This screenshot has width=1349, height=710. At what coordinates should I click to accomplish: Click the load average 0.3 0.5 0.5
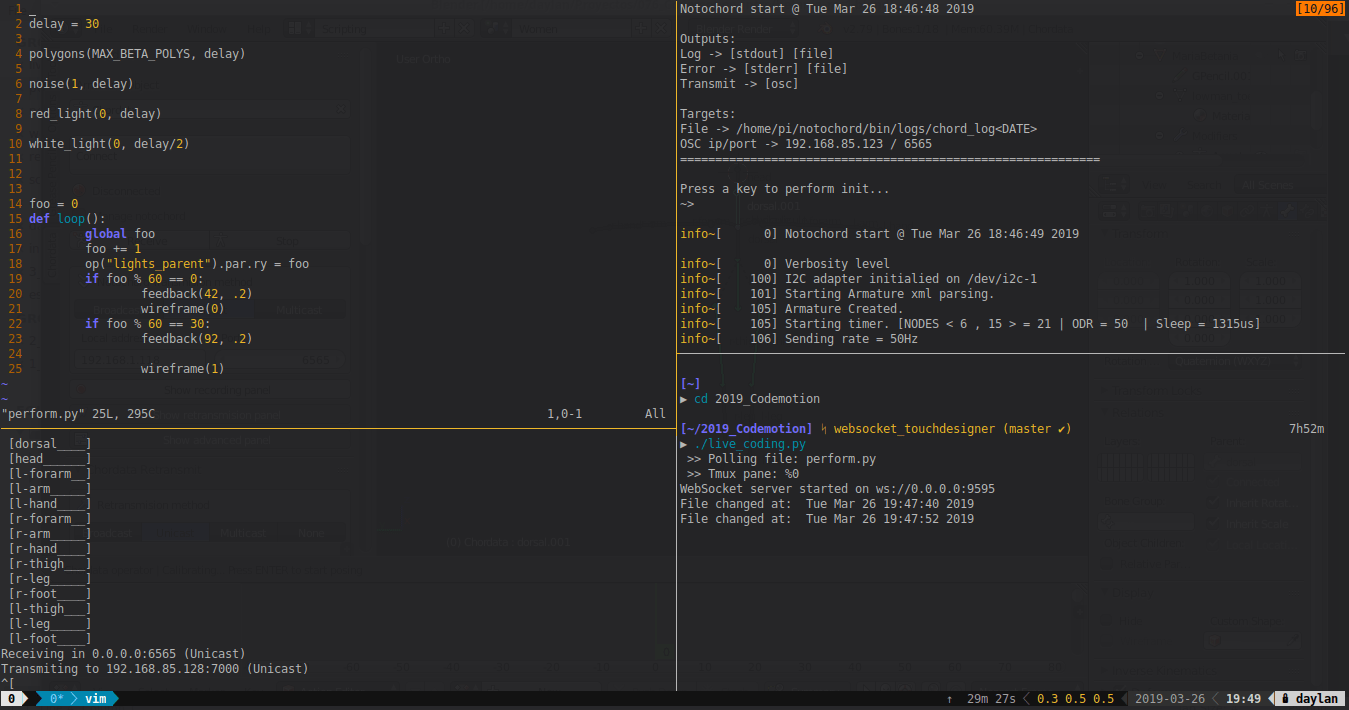pyautogui.click(x=1074, y=699)
